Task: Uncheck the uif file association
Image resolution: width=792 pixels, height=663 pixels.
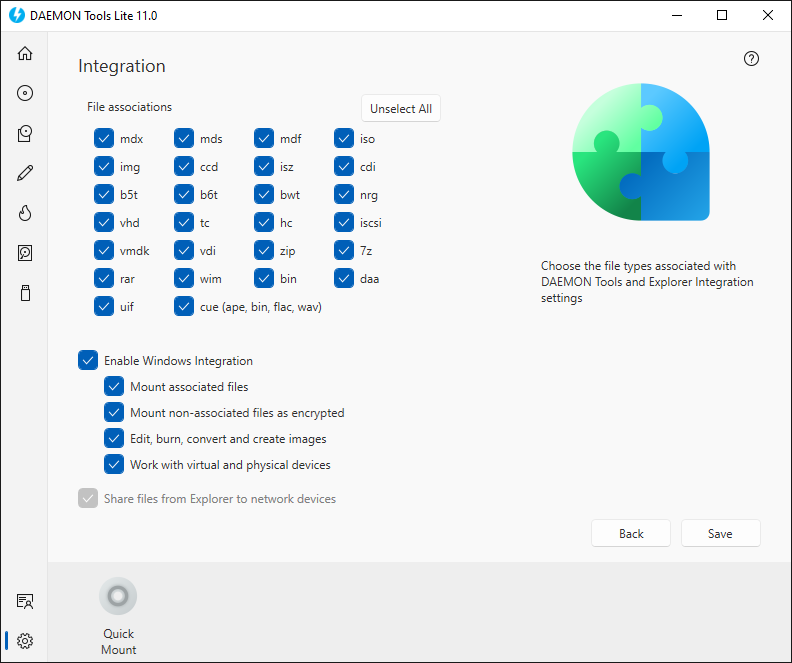Action: [x=104, y=307]
